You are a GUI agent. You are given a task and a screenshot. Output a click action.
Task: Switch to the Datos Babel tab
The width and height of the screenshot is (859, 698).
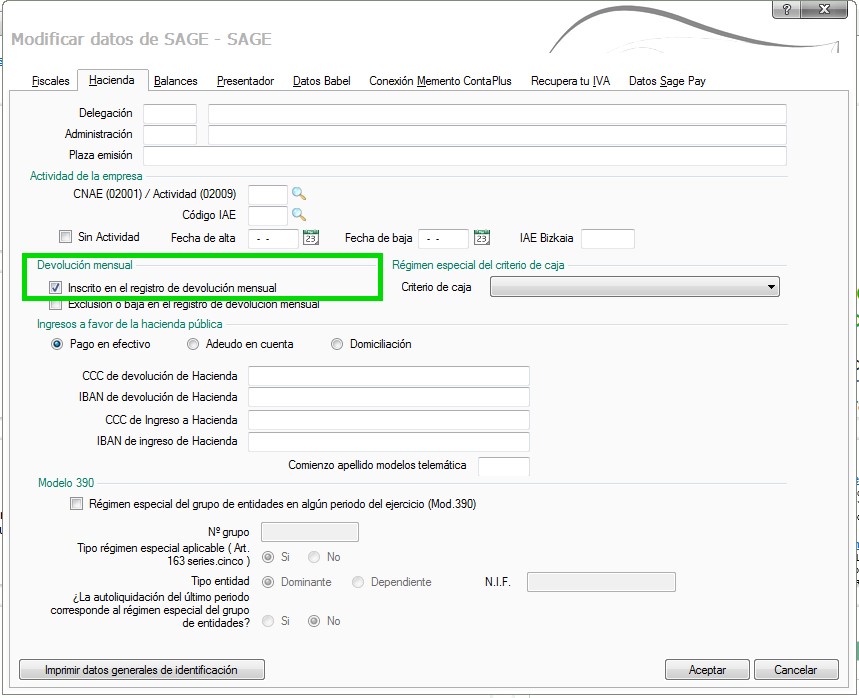click(x=322, y=81)
